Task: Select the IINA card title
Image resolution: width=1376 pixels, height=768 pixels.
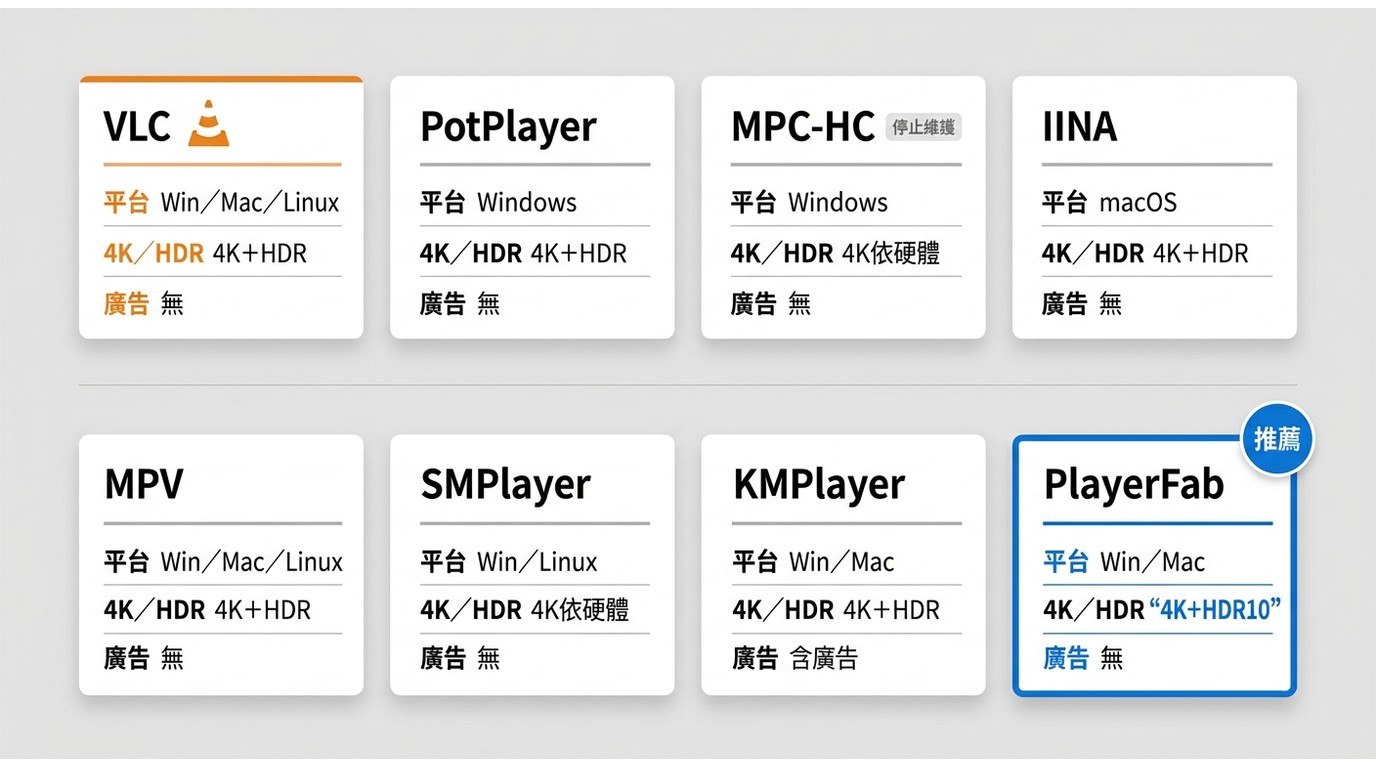Action: tap(1079, 126)
